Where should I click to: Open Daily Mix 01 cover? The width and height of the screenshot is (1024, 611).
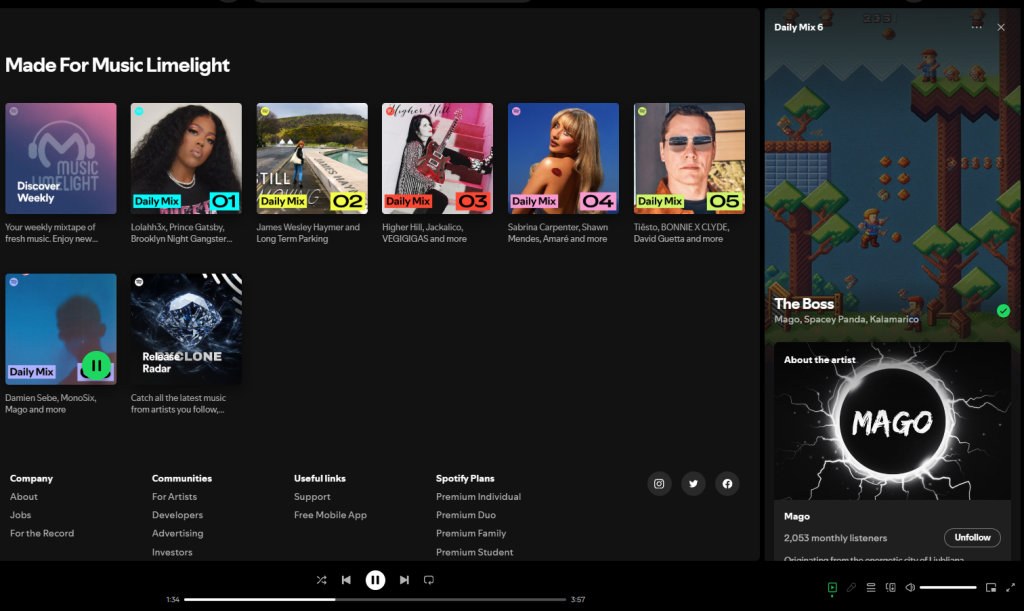(186, 159)
